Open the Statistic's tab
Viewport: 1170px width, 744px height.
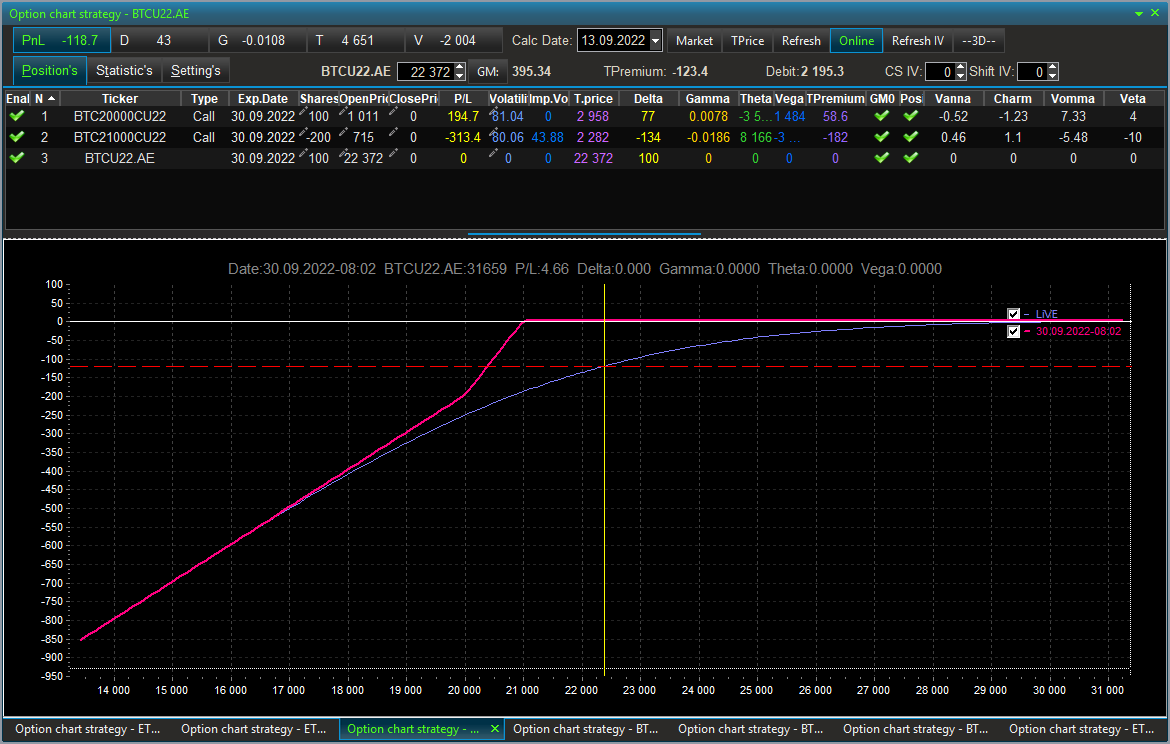point(124,71)
